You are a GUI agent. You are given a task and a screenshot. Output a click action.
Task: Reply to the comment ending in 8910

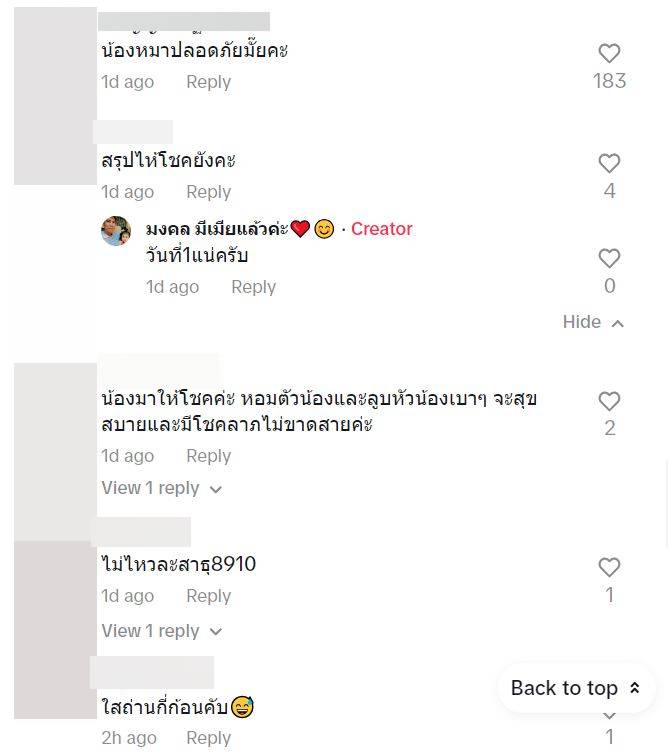pyautogui.click(x=208, y=596)
